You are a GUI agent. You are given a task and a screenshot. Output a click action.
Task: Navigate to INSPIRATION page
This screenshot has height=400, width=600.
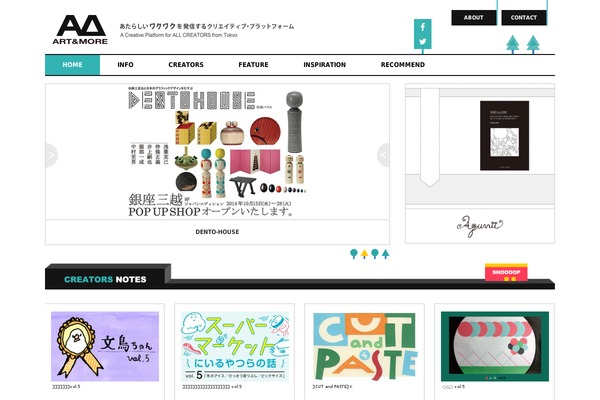tap(324, 65)
